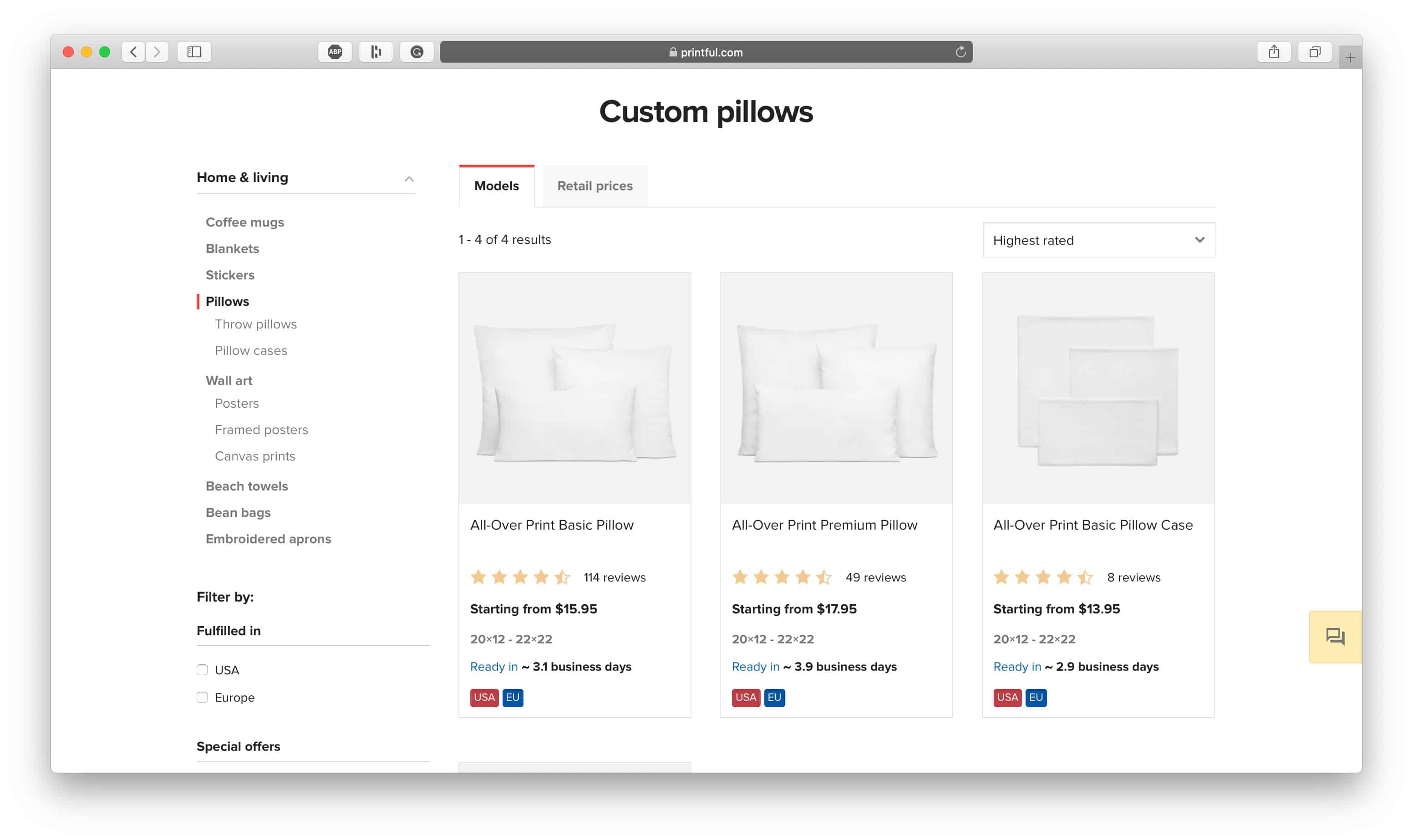Image resolution: width=1413 pixels, height=840 pixels.
Task: Click the page reload icon
Action: tap(960, 52)
